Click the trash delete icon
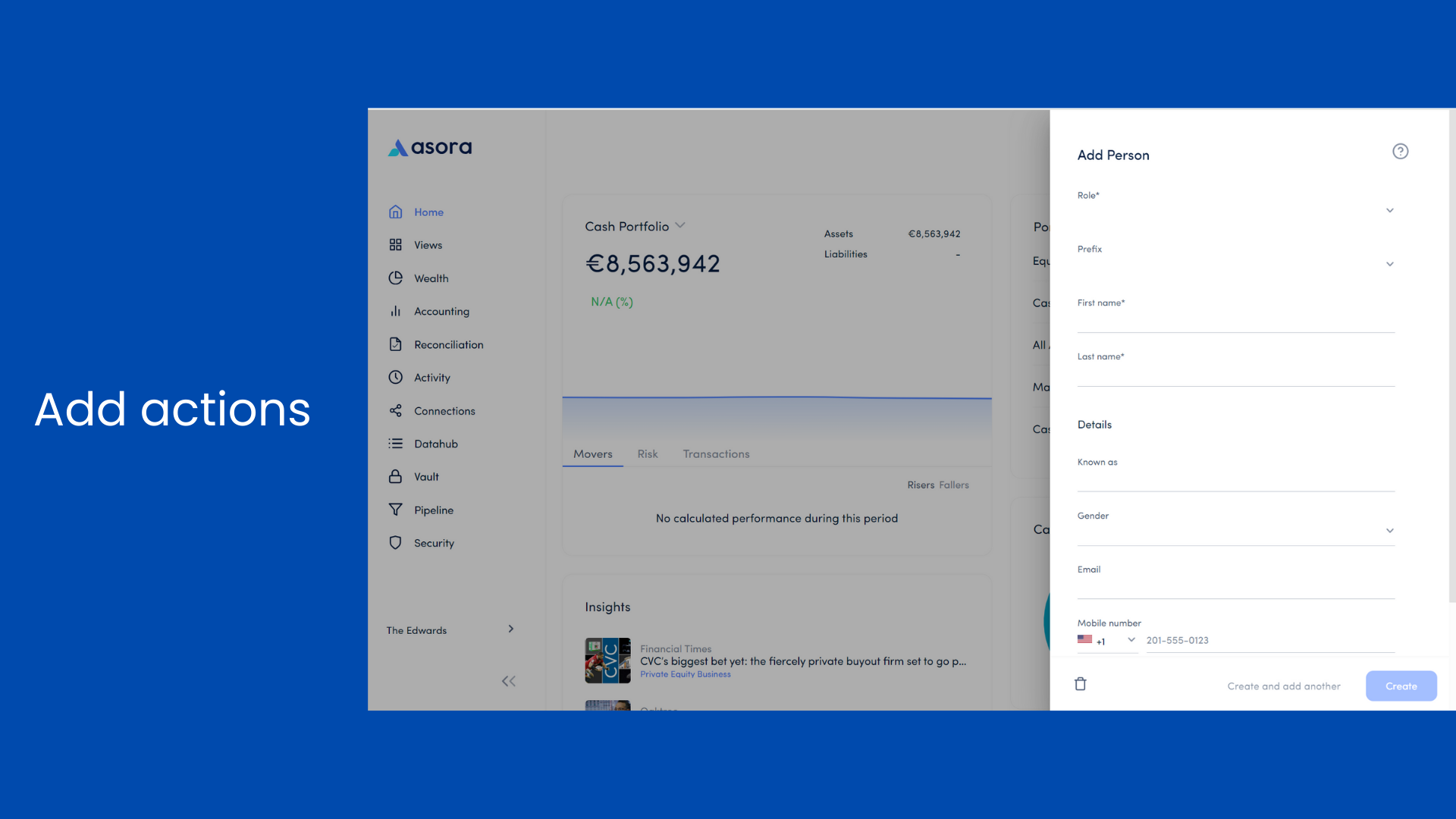This screenshot has width=1456, height=819. coord(1081,684)
